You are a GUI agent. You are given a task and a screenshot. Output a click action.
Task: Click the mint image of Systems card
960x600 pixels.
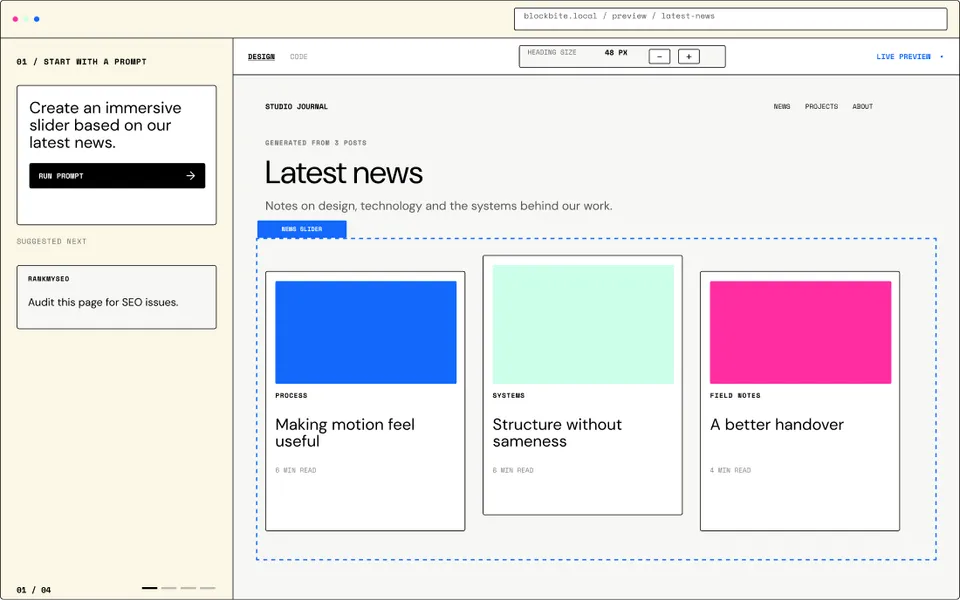coord(583,324)
